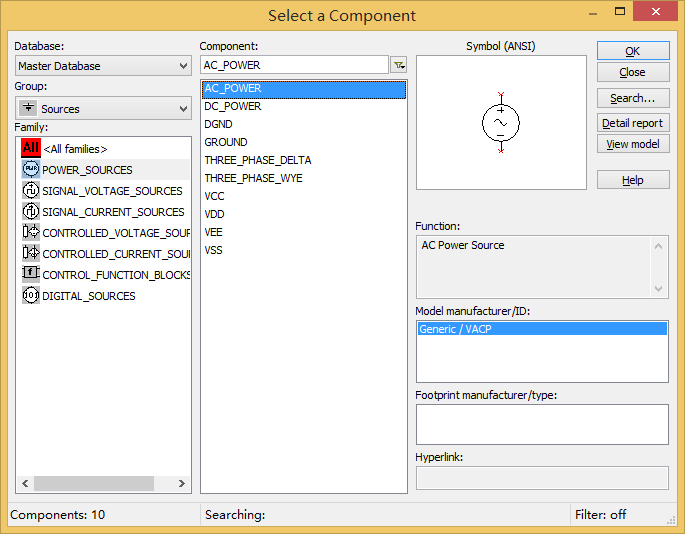Click the Help button
Screen dimensions: 685x534
[x=633, y=180]
